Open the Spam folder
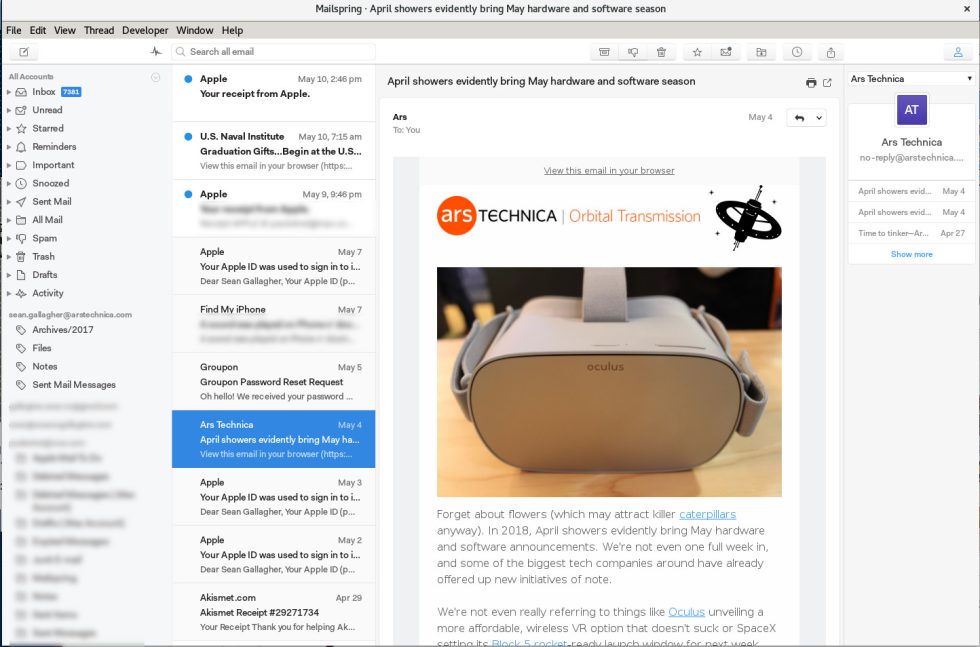This screenshot has width=980, height=647. click(x=44, y=238)
